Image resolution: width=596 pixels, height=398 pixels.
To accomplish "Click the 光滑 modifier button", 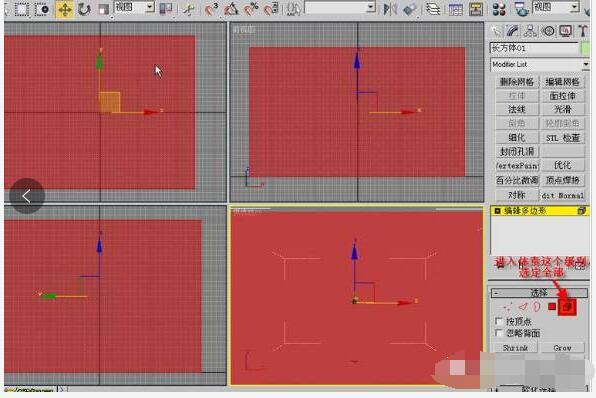I will (562, 109).
